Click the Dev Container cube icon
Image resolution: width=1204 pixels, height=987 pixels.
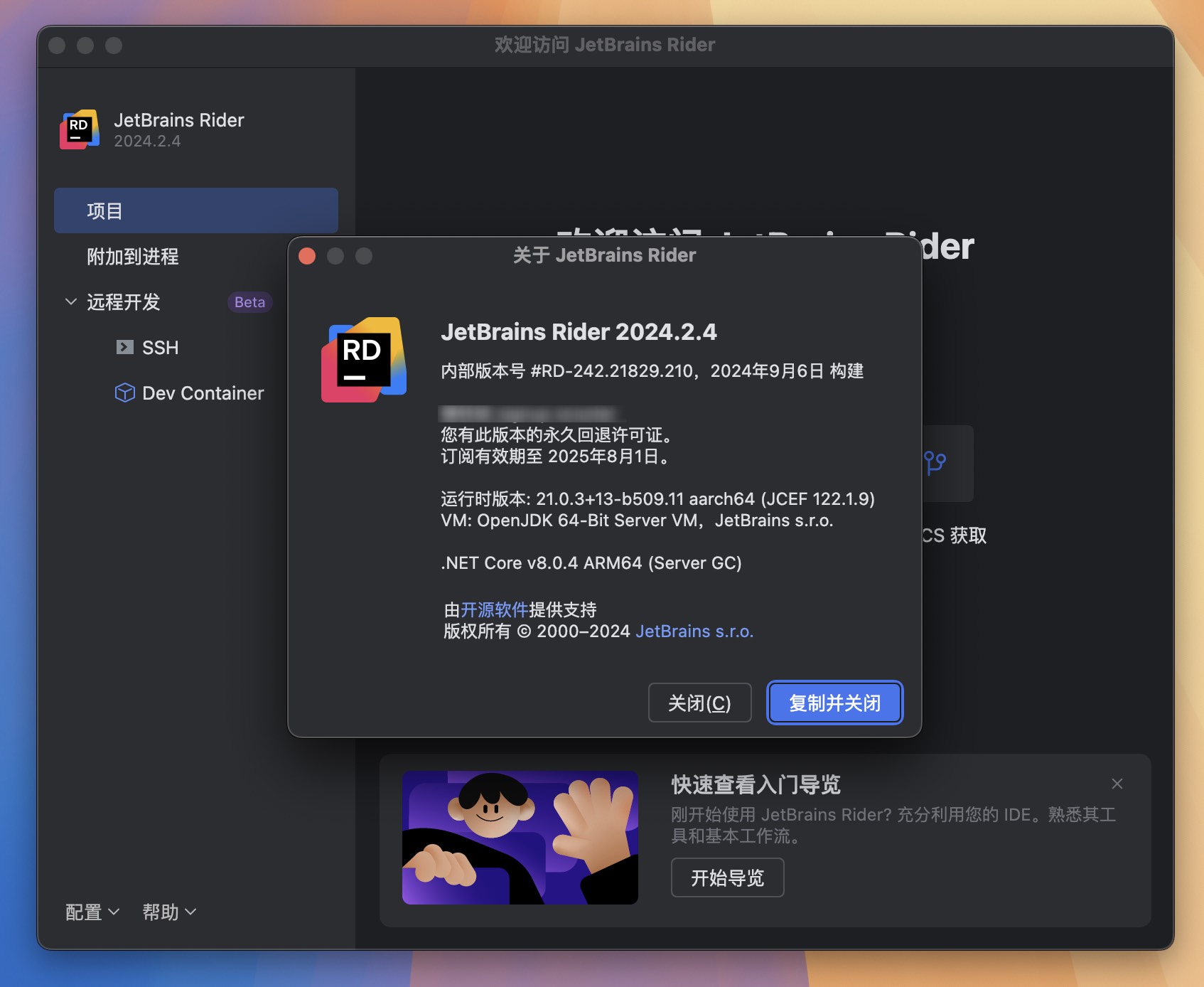click(125, 393)
